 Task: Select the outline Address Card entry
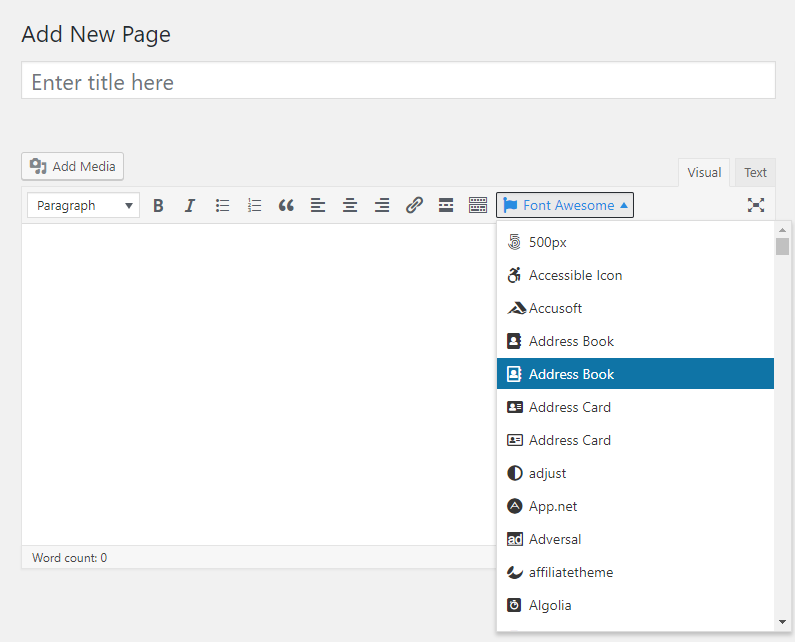tap(635, 440)
